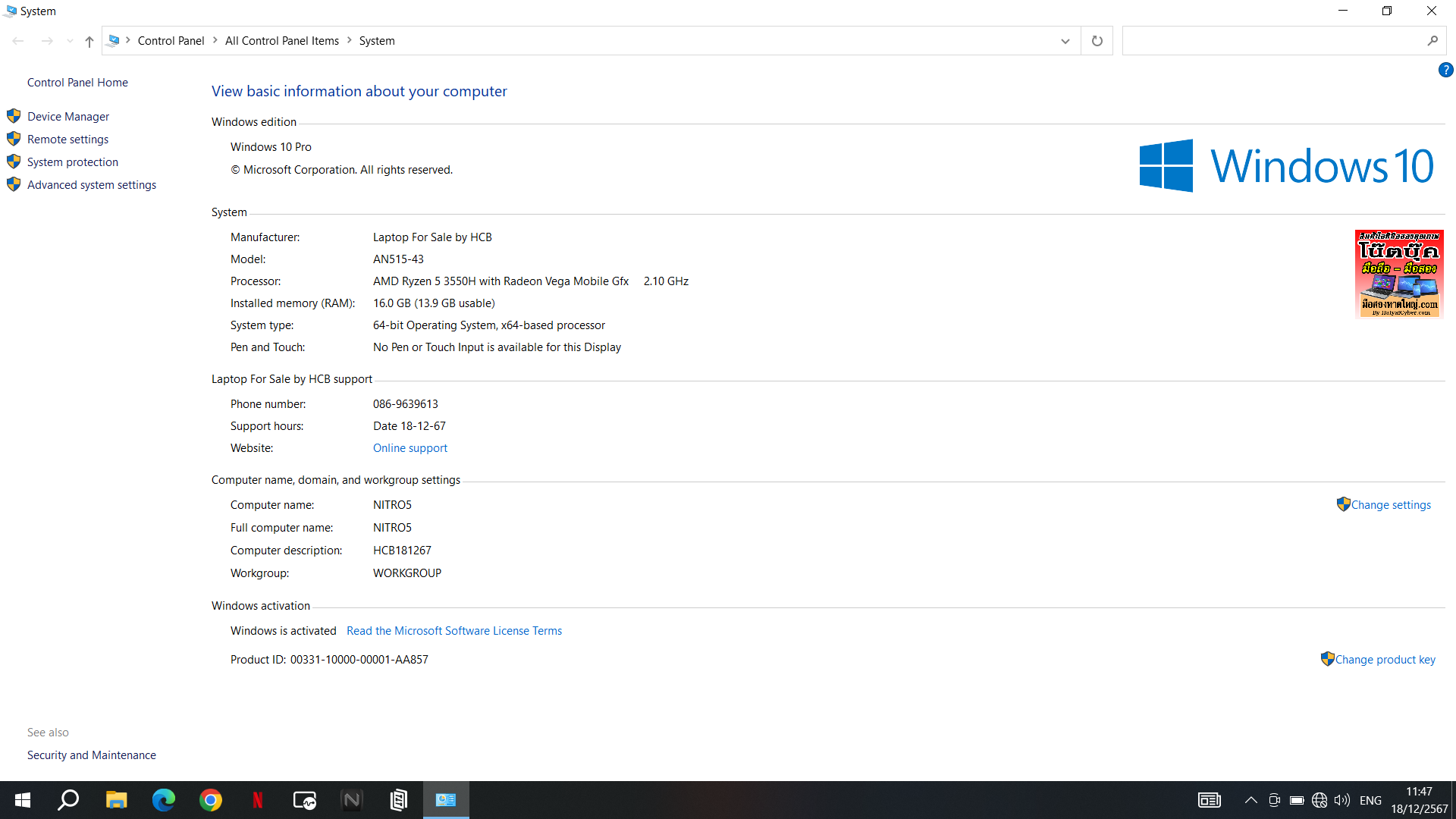This screenshot has width=1456, height=819.
Task: Click the Remote settings shield icon
Action: point(14,139)
